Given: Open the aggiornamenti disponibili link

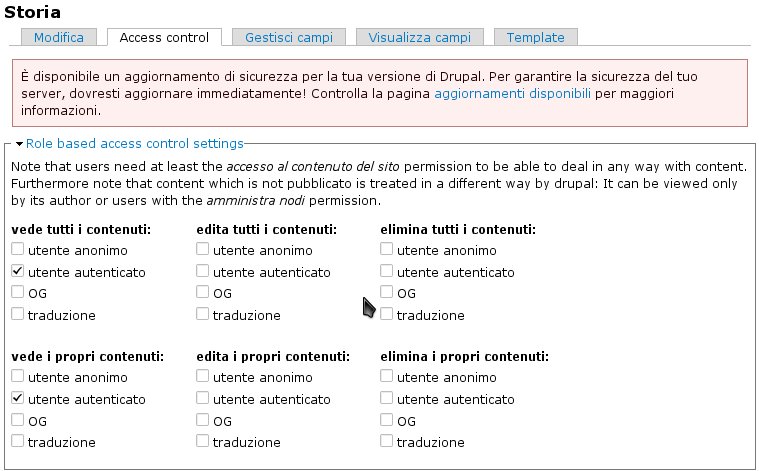Looking at the screenshot, I should pos(512,94).
